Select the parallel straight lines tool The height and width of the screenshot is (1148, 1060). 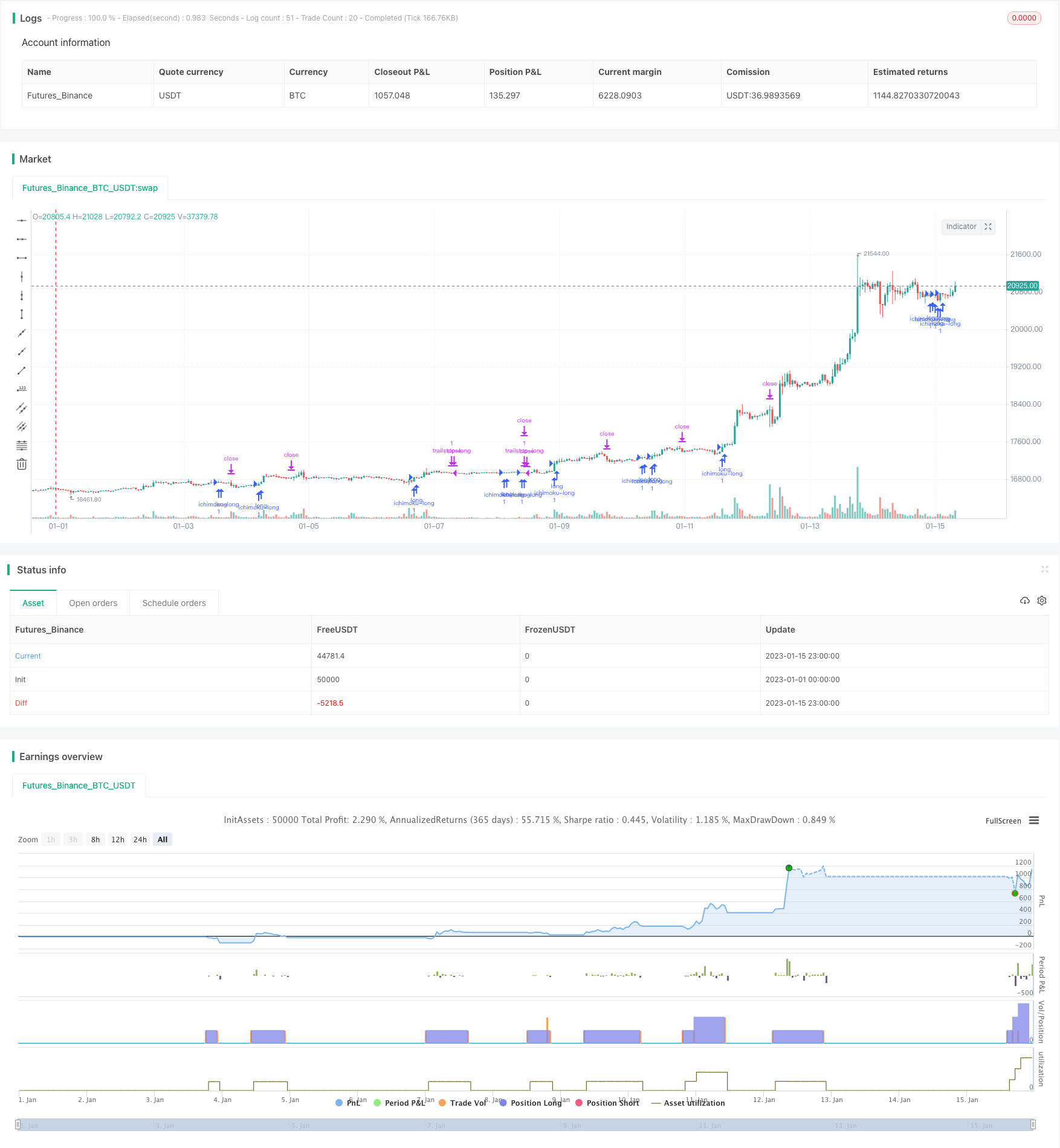coord(22,427)
